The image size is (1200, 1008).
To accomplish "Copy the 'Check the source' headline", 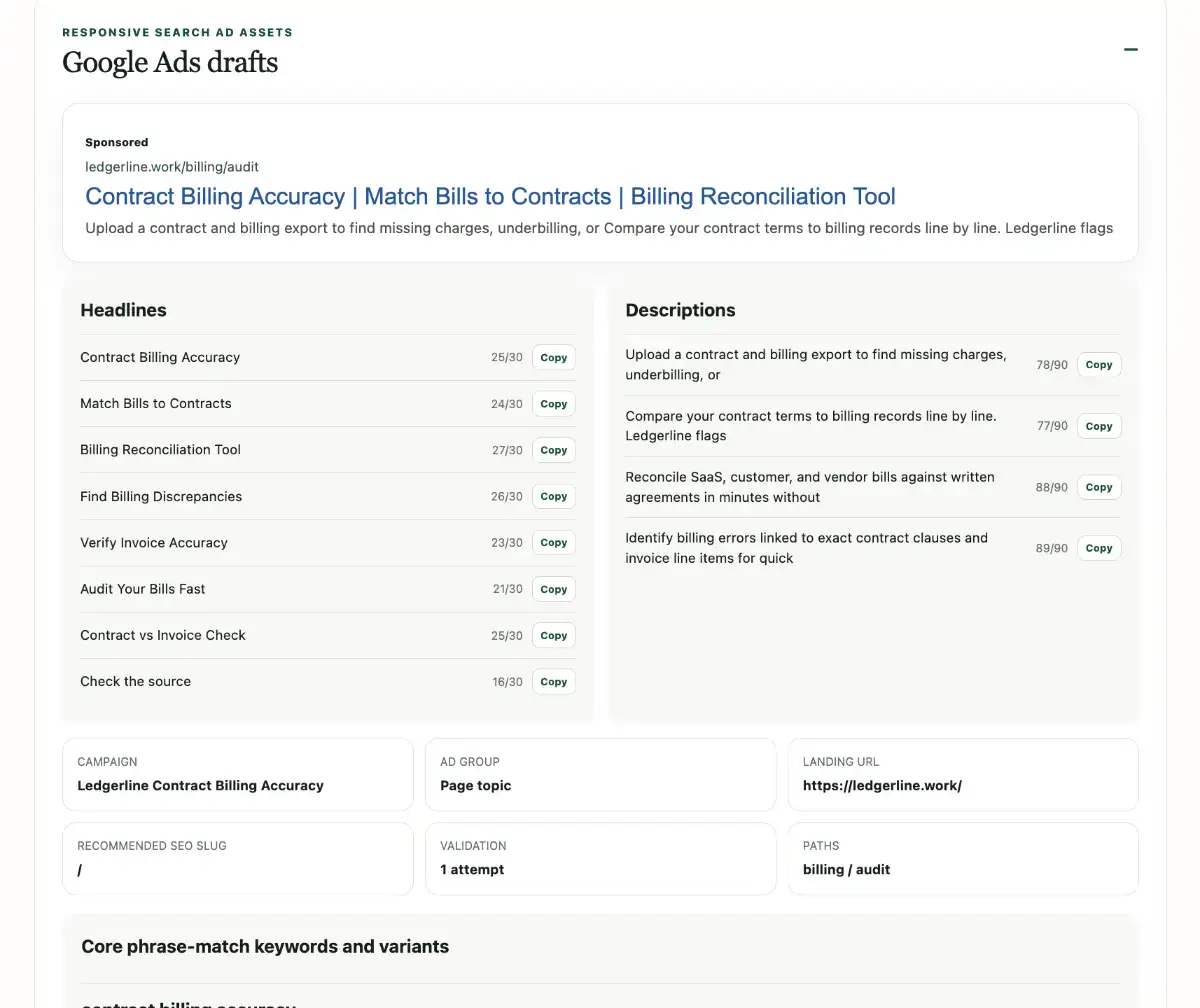I will (x=553, y=681).
